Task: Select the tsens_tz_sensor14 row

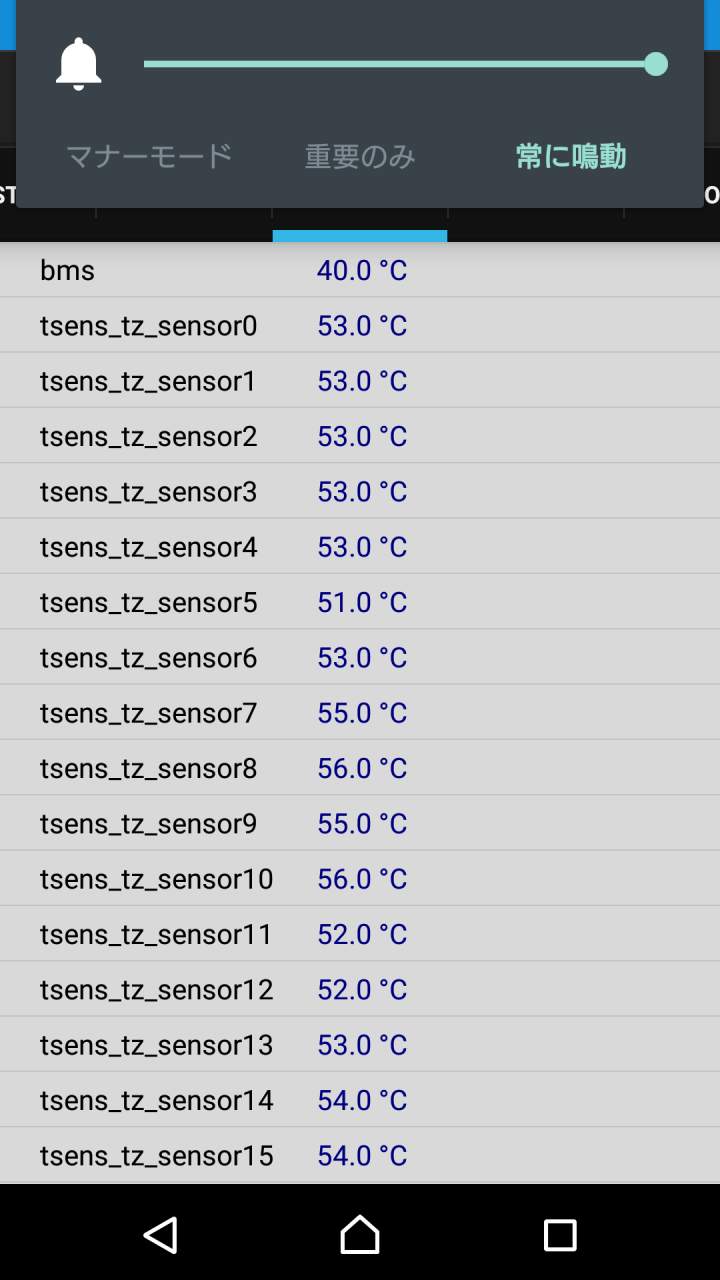Action: [x=360, y=1100]
